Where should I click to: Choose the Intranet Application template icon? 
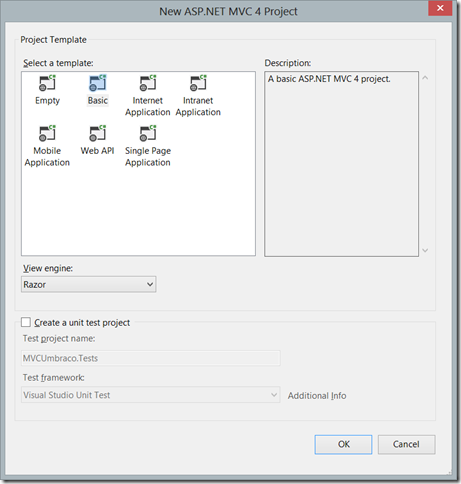198,83
